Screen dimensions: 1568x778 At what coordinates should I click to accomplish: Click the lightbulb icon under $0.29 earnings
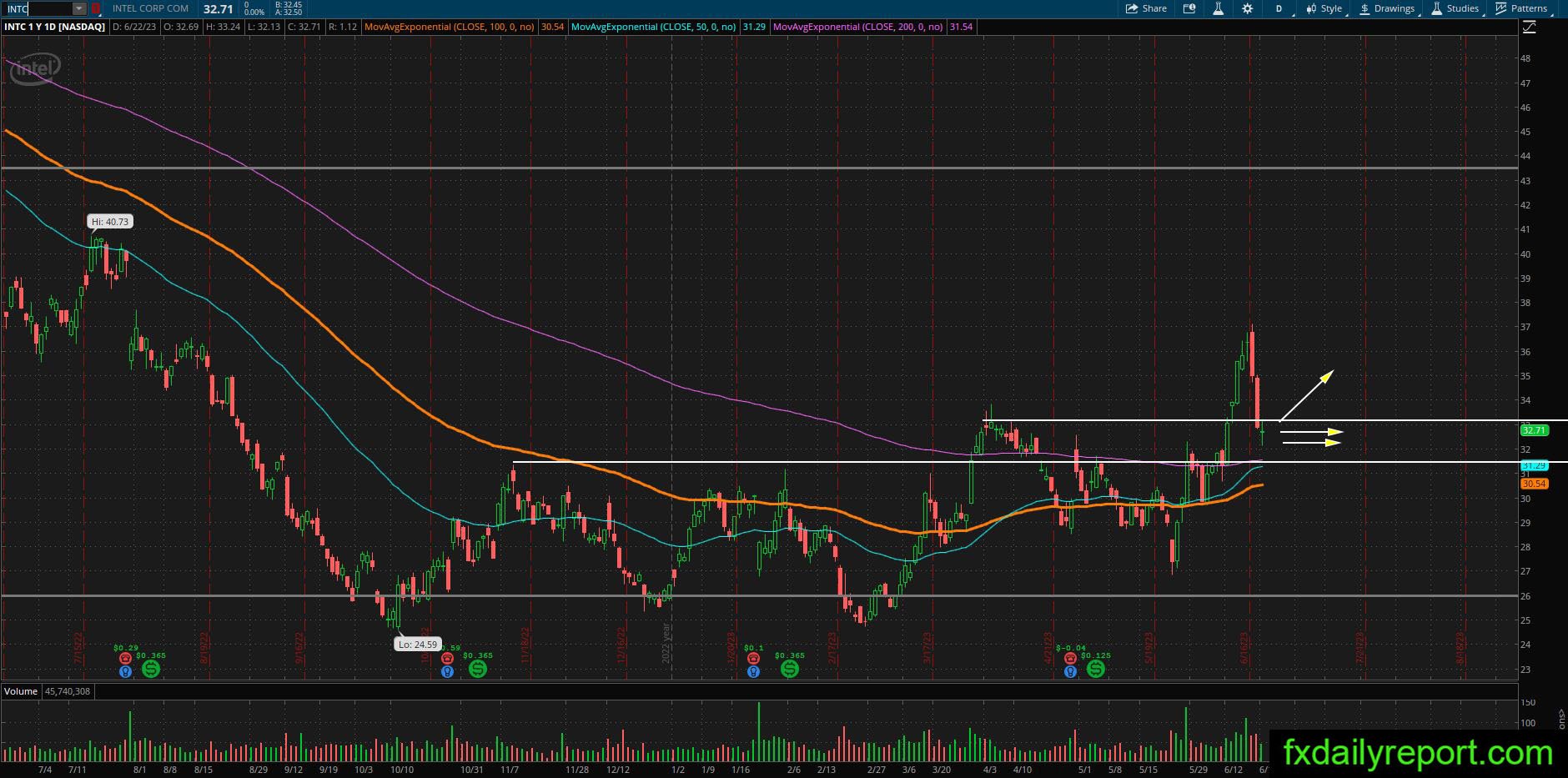coord(125,670)
